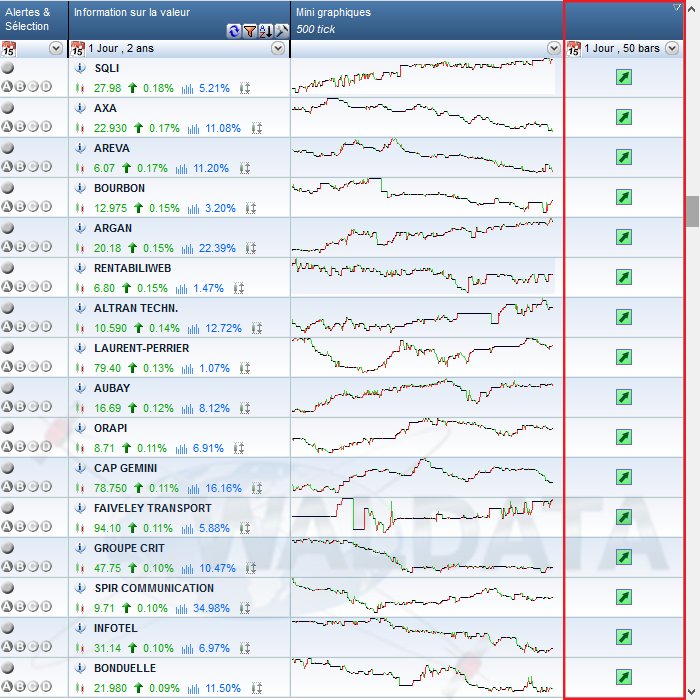The height and width of the screenshot is (700, 700).
Task: Open the info bubble icon for SQLI
Action: point(80,68)
